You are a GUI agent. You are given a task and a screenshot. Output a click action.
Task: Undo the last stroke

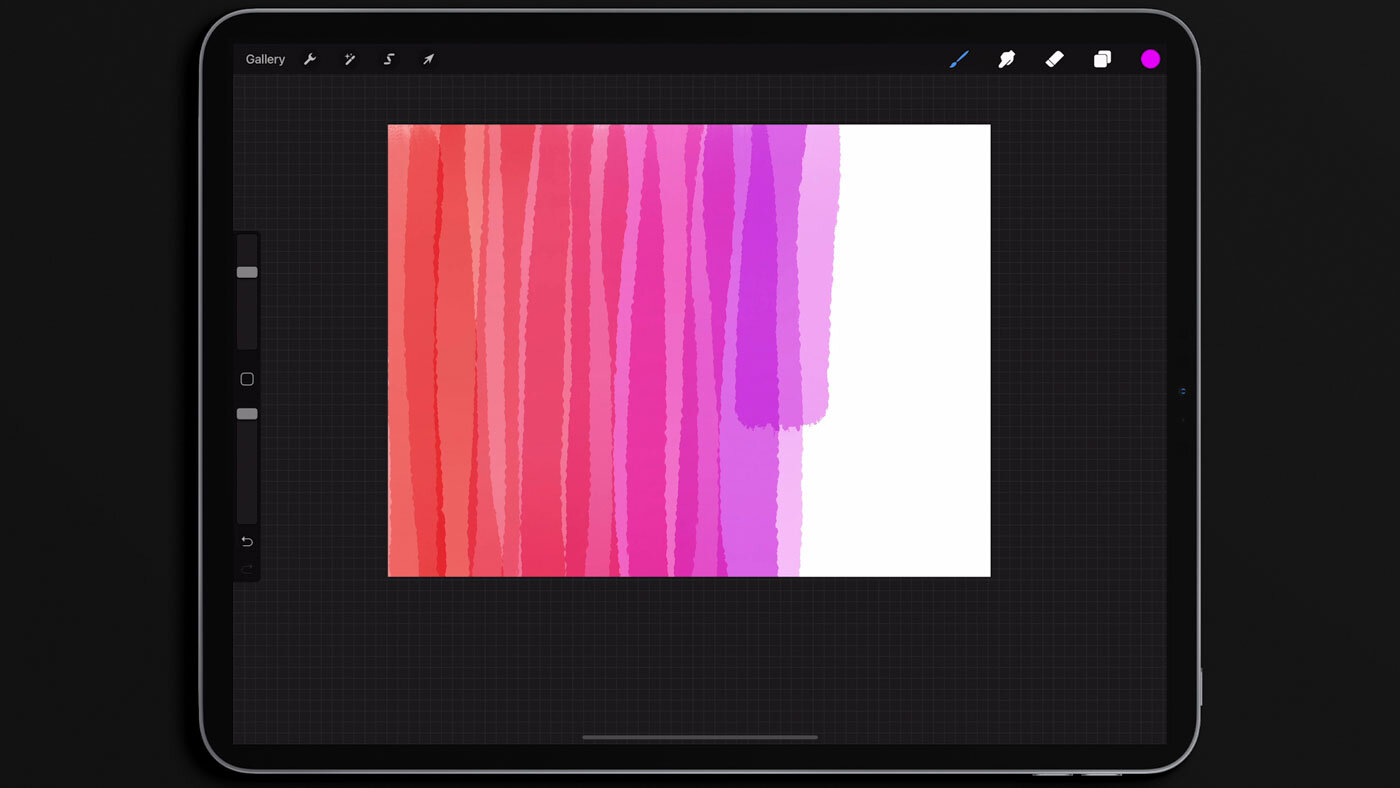(x=247, y=542)
